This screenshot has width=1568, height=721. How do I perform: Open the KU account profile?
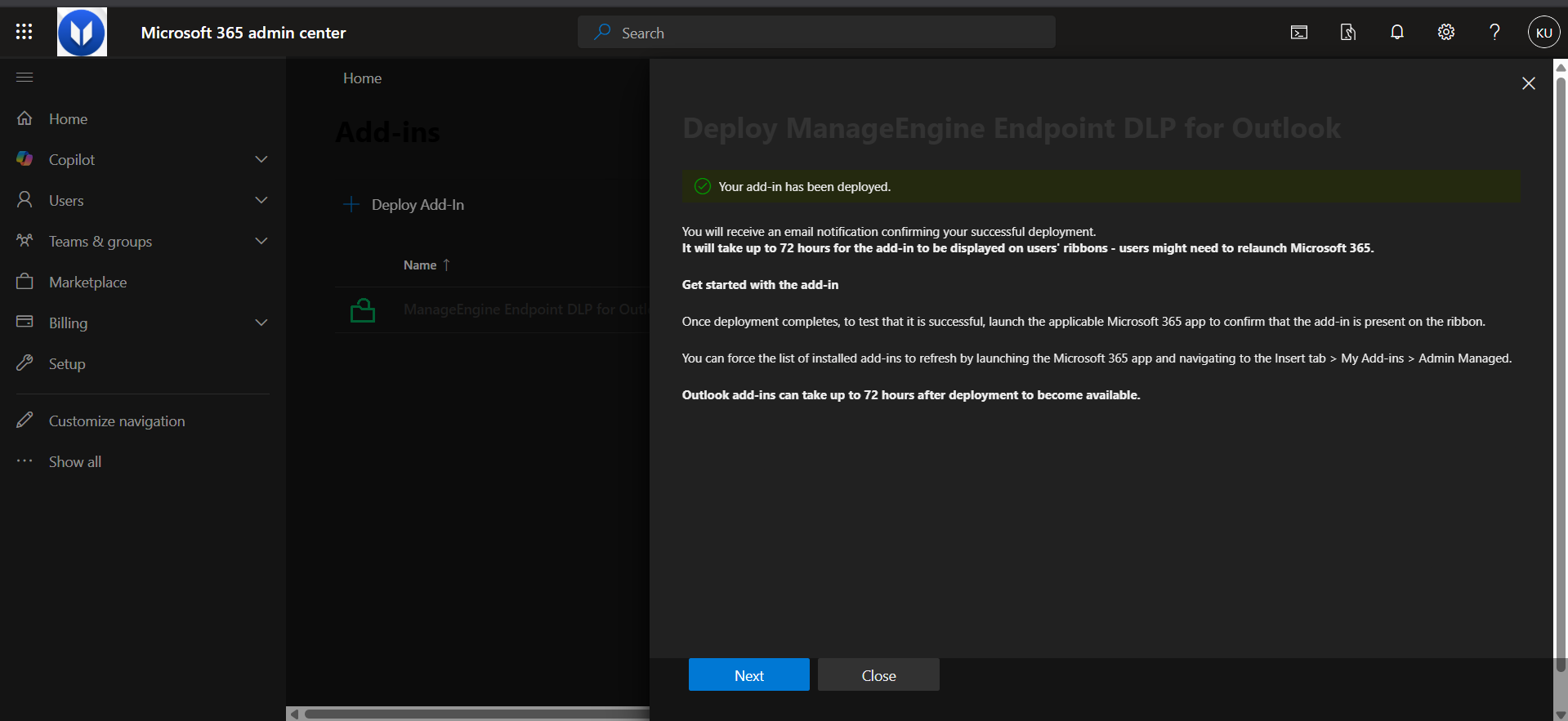(x=1543, y=33)
